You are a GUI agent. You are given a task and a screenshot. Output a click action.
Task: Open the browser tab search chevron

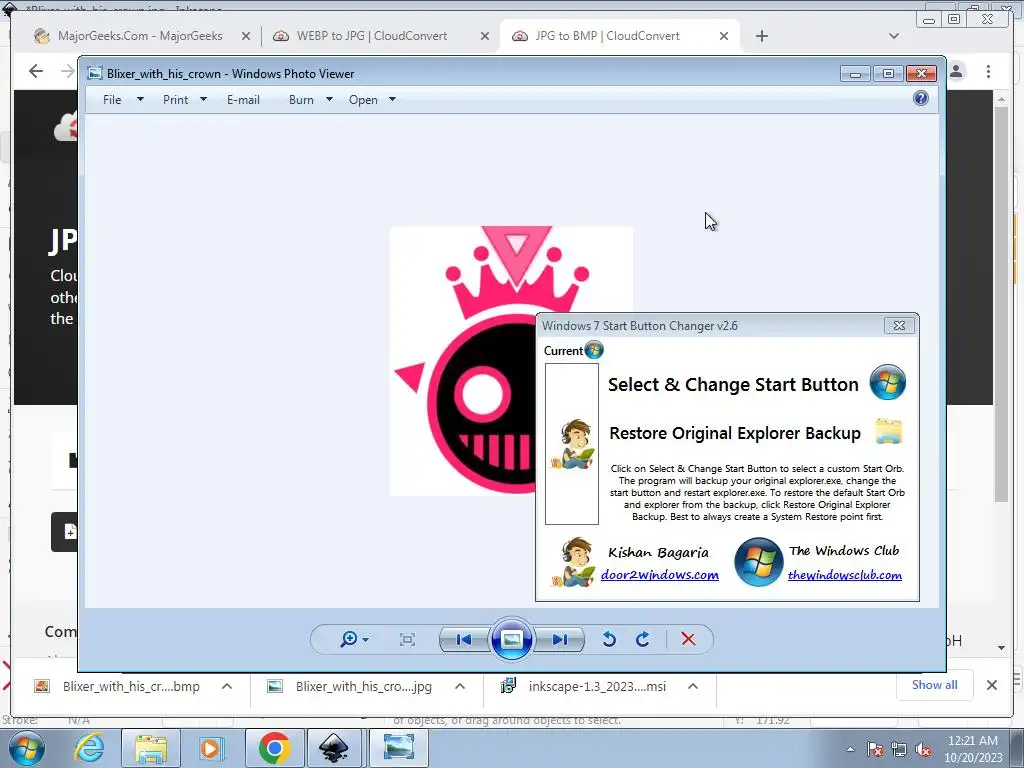click(894, 36)
